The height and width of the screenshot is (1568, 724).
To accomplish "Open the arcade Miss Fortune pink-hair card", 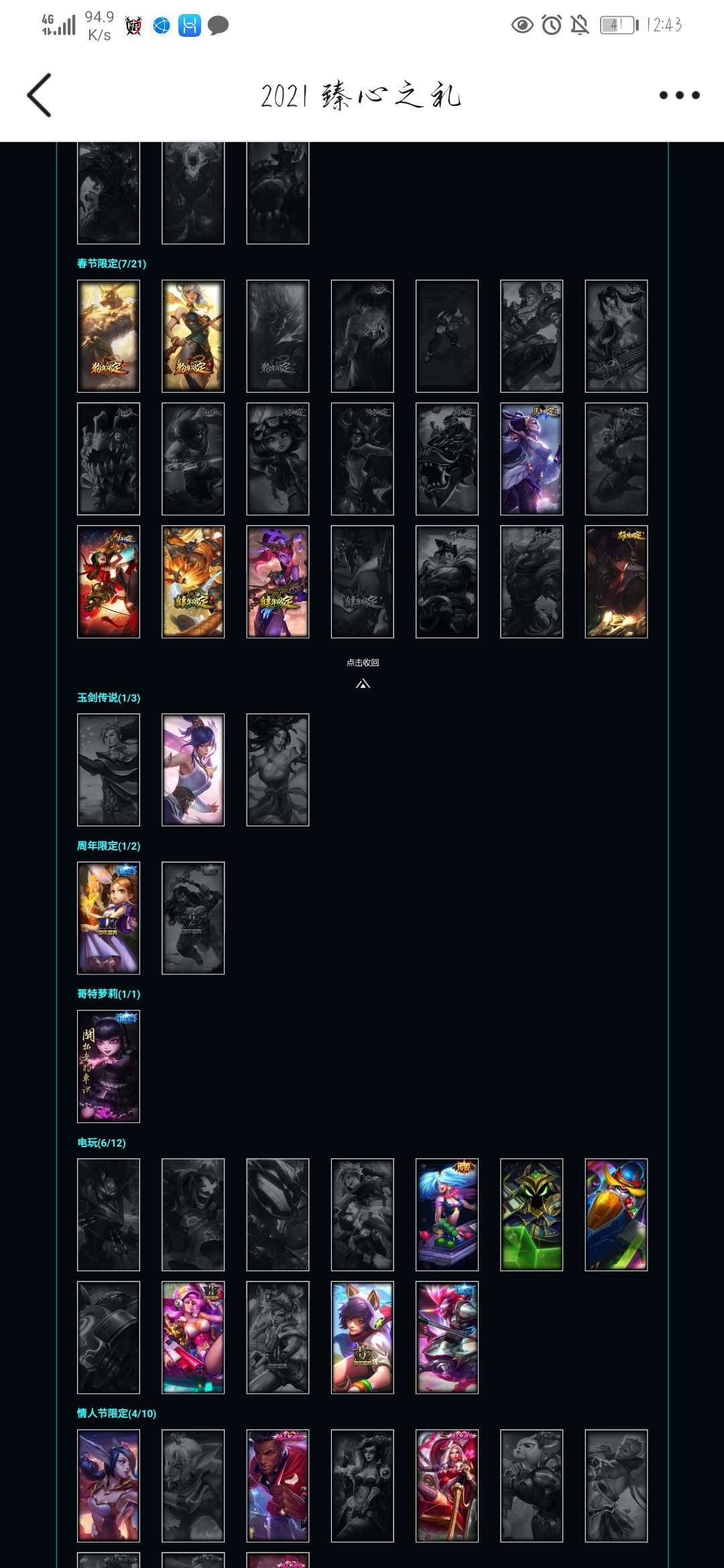I will point(193,1337).
